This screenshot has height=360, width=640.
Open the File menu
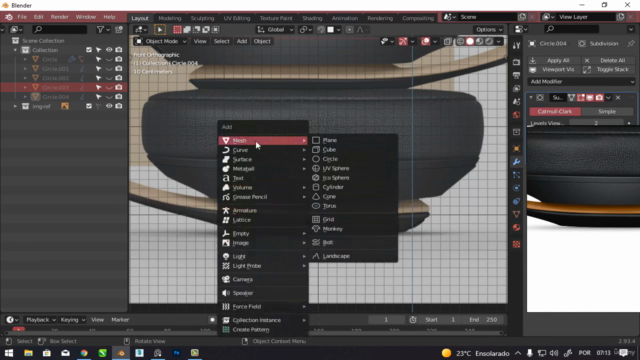[x=22, y=17]
